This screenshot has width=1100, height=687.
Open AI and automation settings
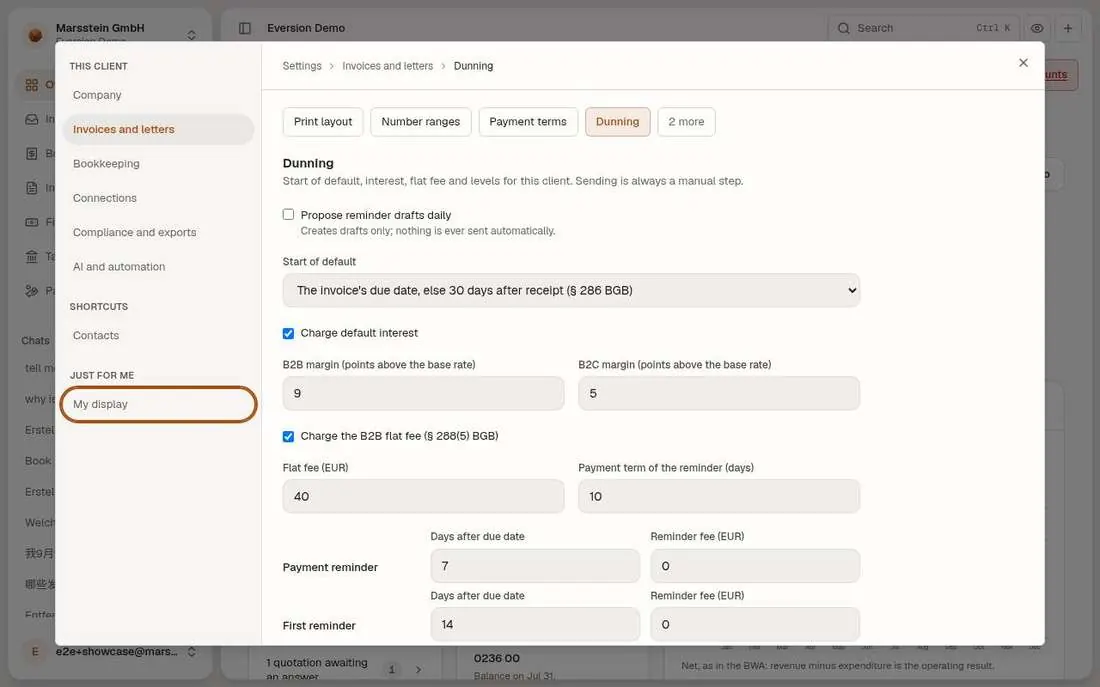click(159, 267)
